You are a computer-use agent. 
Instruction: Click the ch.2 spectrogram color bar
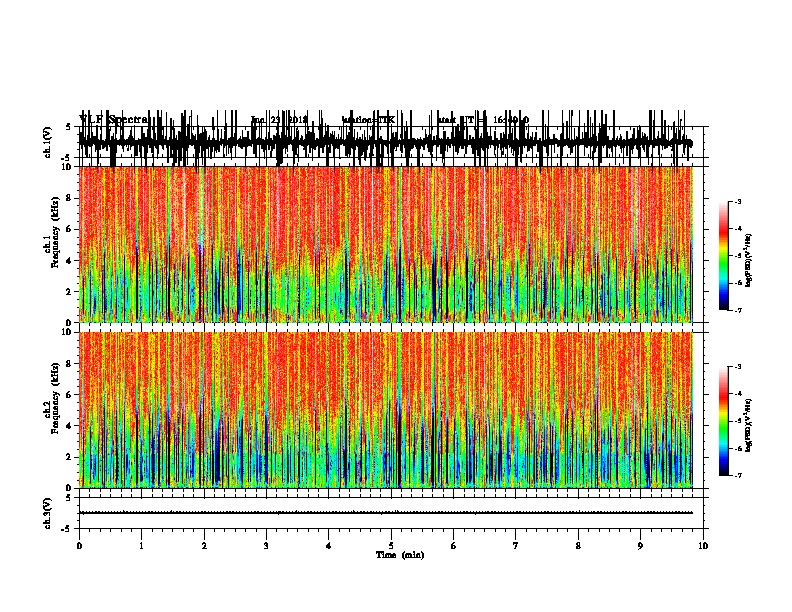point(723,421)
